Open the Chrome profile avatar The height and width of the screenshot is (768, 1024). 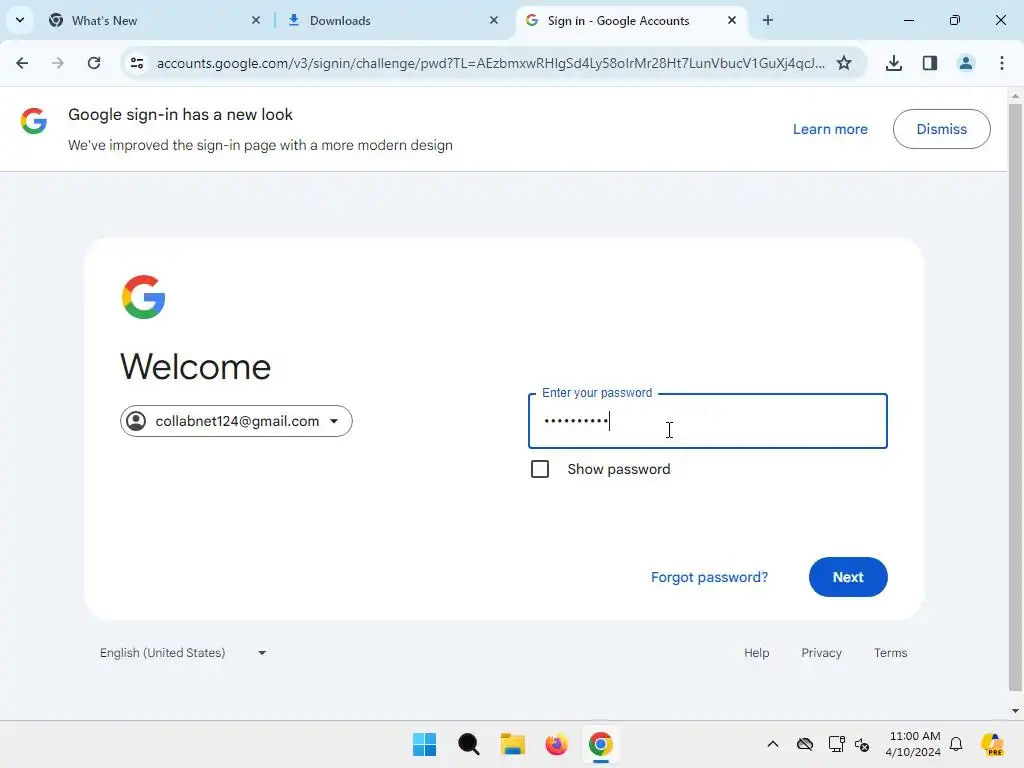(966, 63)
